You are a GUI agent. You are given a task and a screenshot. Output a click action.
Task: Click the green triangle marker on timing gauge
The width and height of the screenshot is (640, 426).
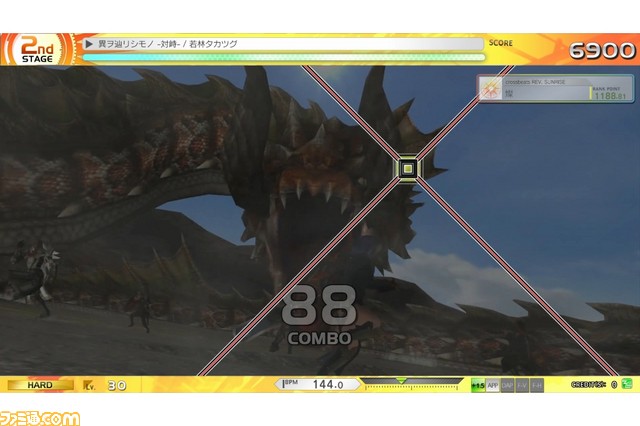[402, 381]
